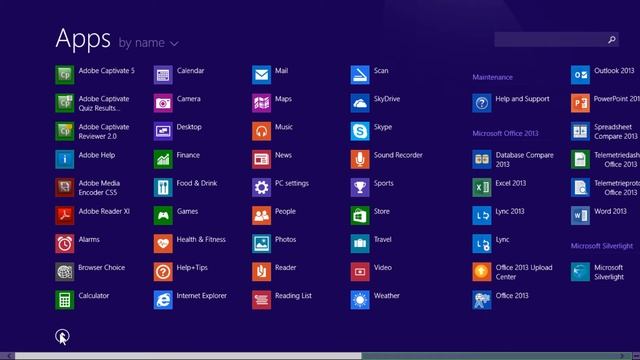Launch Outlook 2013

click(x=603, y=75)
